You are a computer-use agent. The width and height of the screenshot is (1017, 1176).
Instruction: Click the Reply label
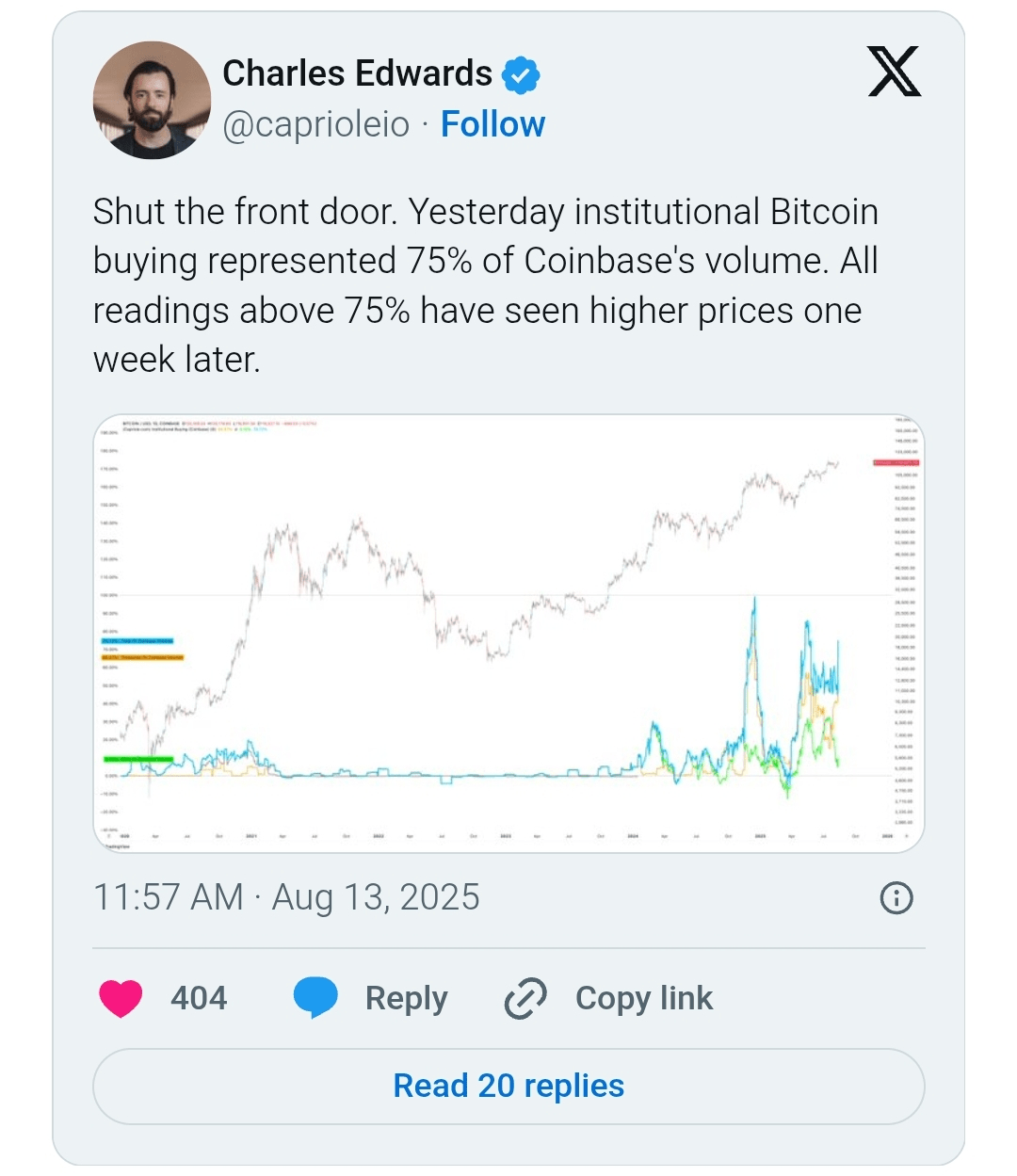(406, 998)
